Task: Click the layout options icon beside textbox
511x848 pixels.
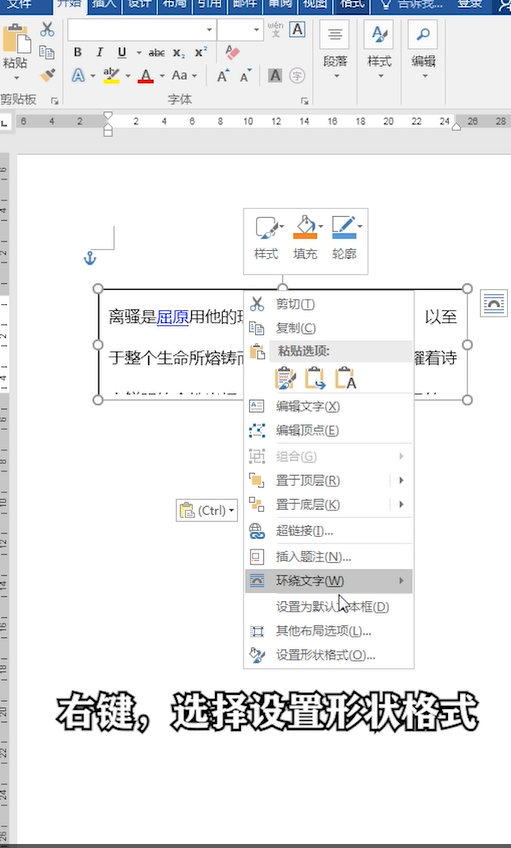Action: click(x=494, y=303)
